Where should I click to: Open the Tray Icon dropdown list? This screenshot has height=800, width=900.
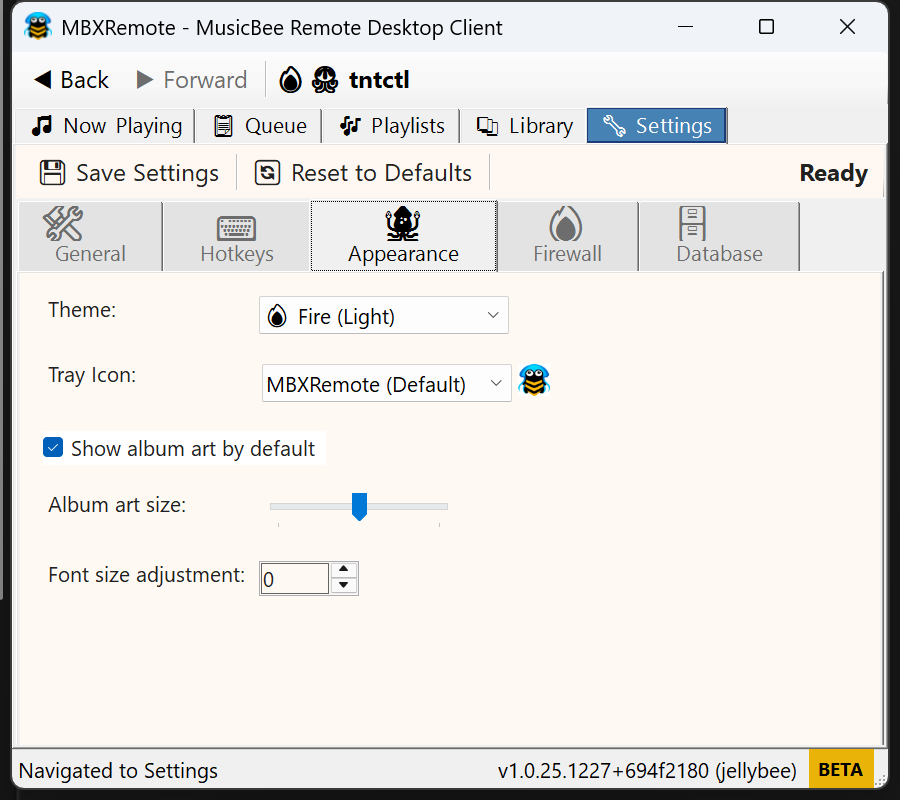coord(386,384)
